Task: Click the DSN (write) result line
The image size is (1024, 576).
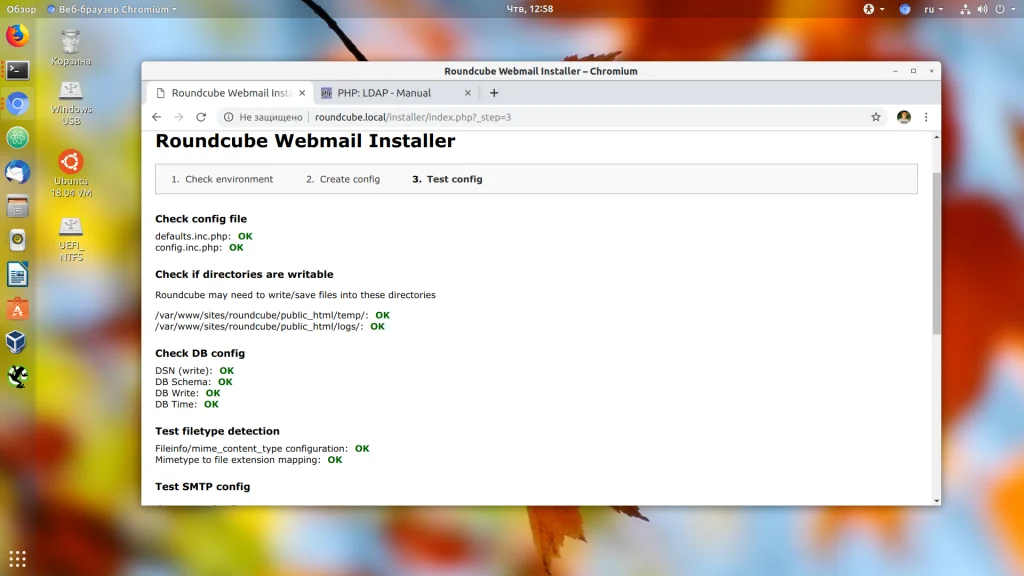Action: click(195, 370)
